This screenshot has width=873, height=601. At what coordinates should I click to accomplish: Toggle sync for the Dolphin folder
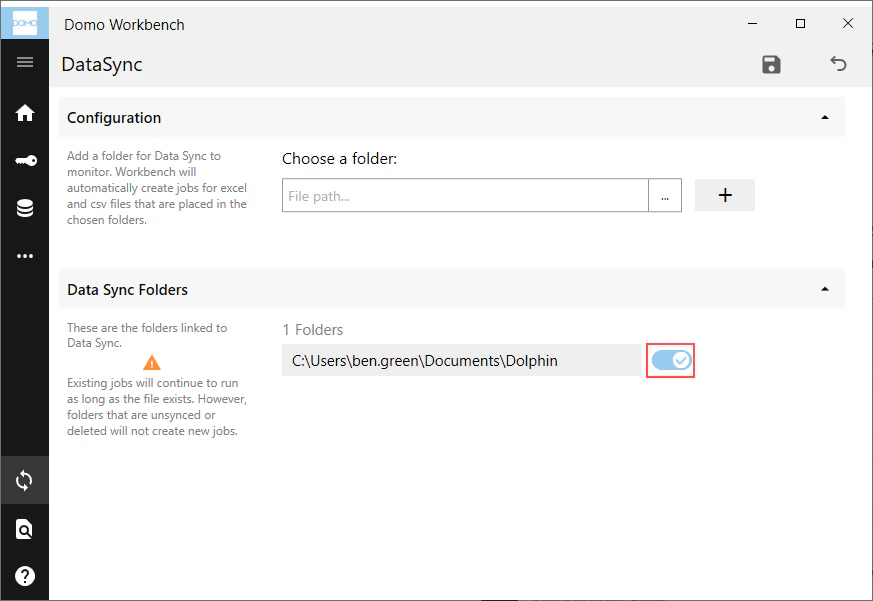point(671,360)
